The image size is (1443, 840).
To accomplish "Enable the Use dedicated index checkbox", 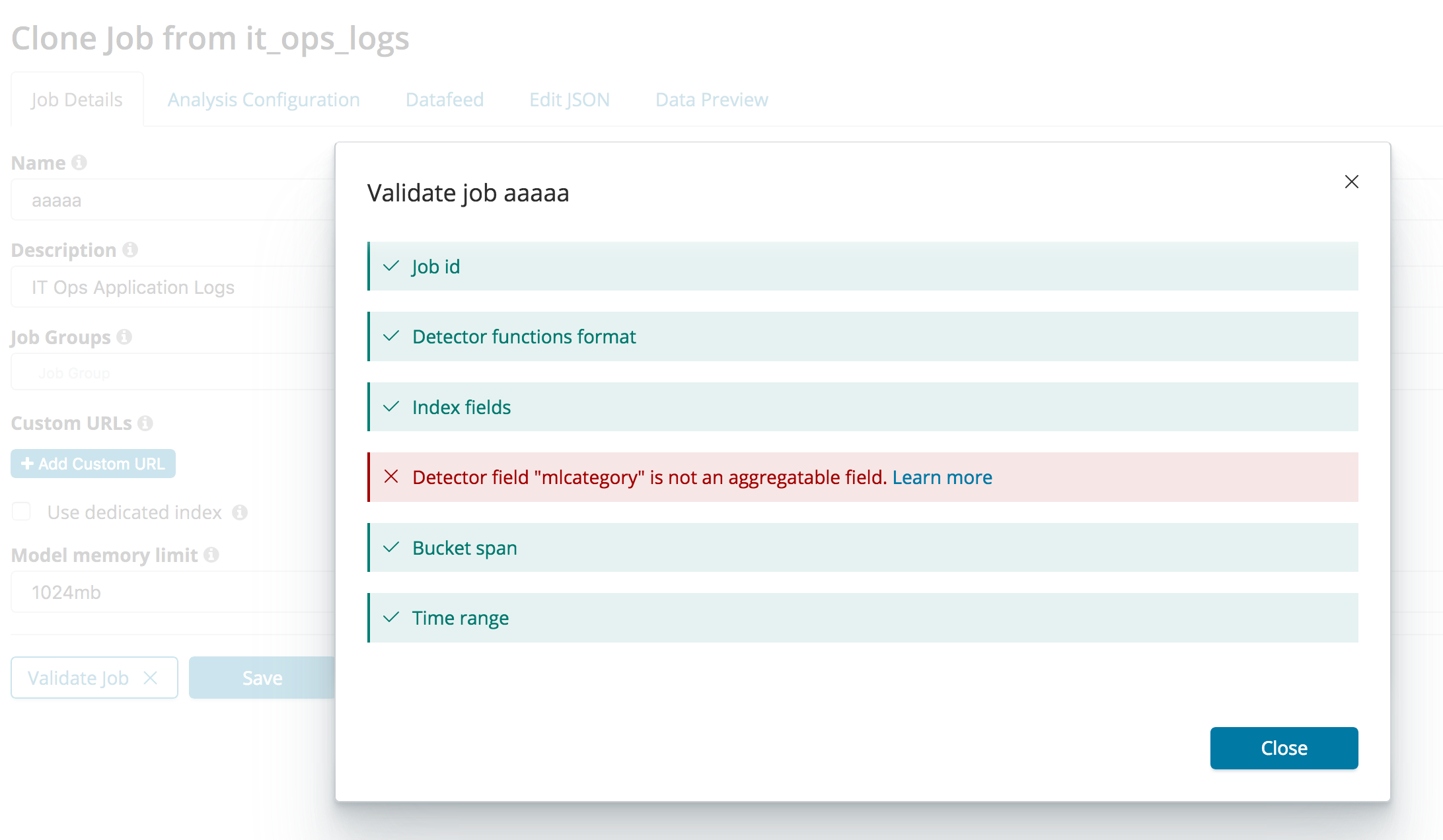I will pos(22,511).
